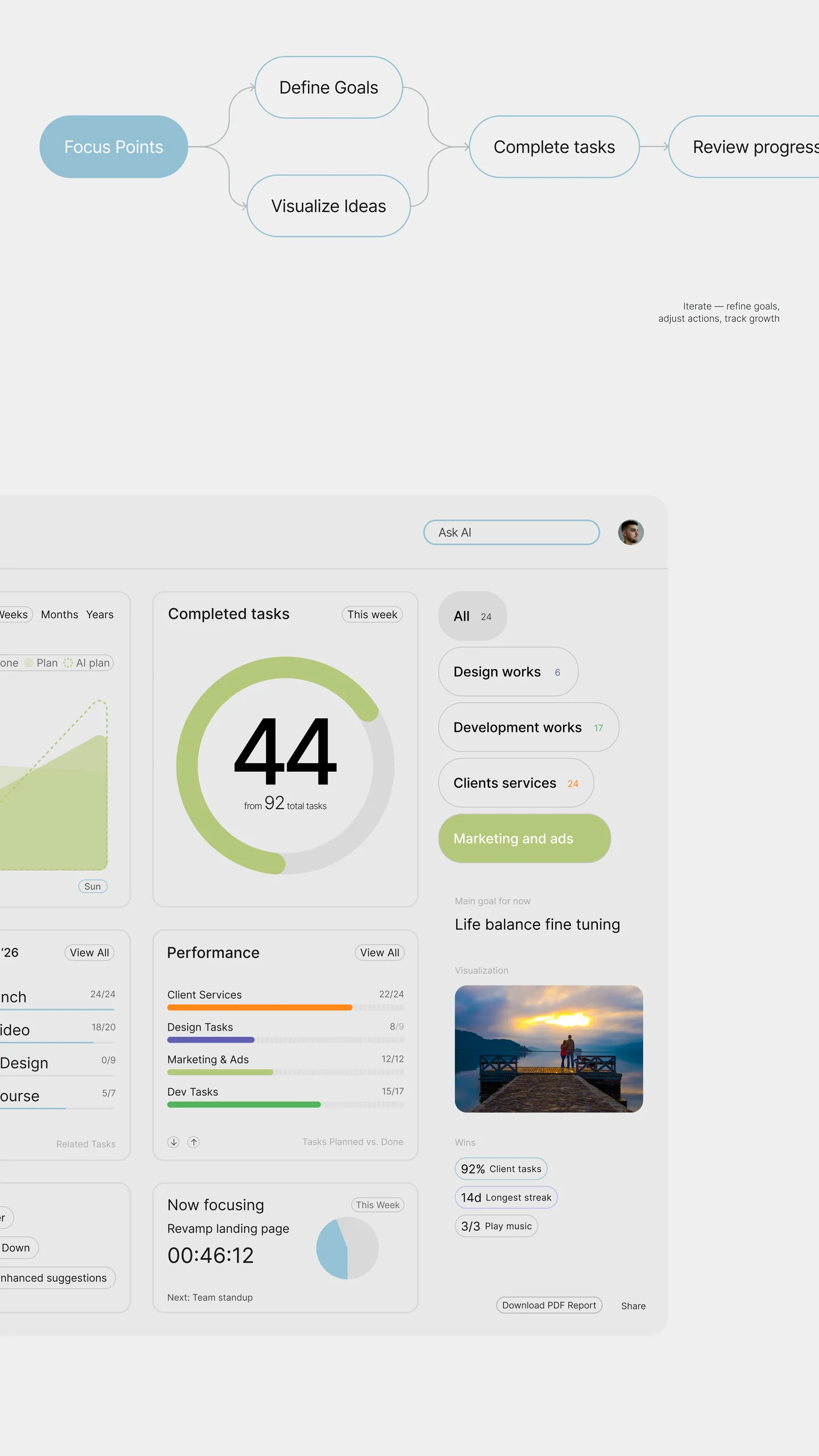This screenshot has width=819, height=1456.
Task: Toggle the Plan legend item
Action: [42, 663]
